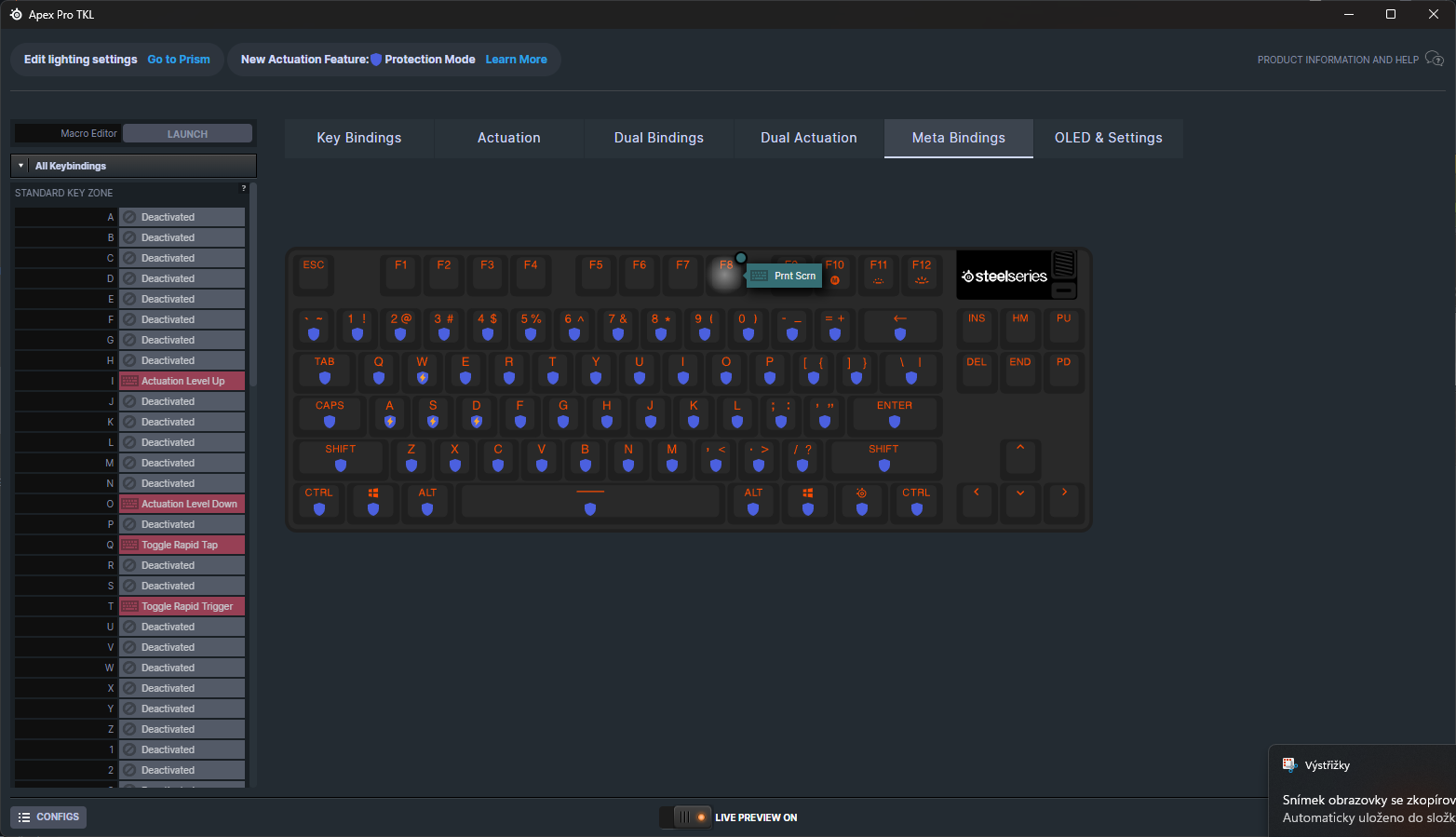Enable Toggle Rapid Tap binding on Q
The height and width of the screenshot is (837, 1456).
(182, 544)
